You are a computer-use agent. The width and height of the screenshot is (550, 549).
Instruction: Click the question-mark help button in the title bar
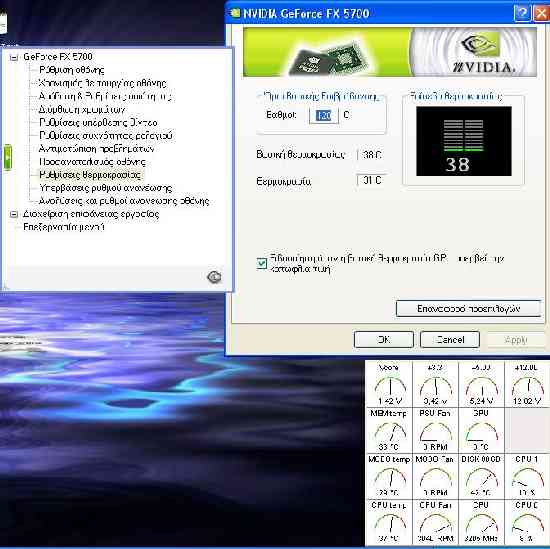[x=522, y=13]
